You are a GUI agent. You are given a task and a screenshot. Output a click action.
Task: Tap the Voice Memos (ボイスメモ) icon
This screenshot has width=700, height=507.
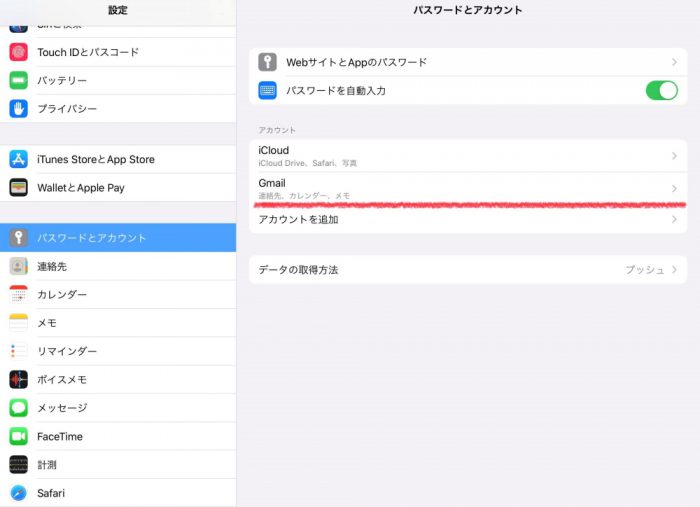pyautogui.click(x=18, y=379)
